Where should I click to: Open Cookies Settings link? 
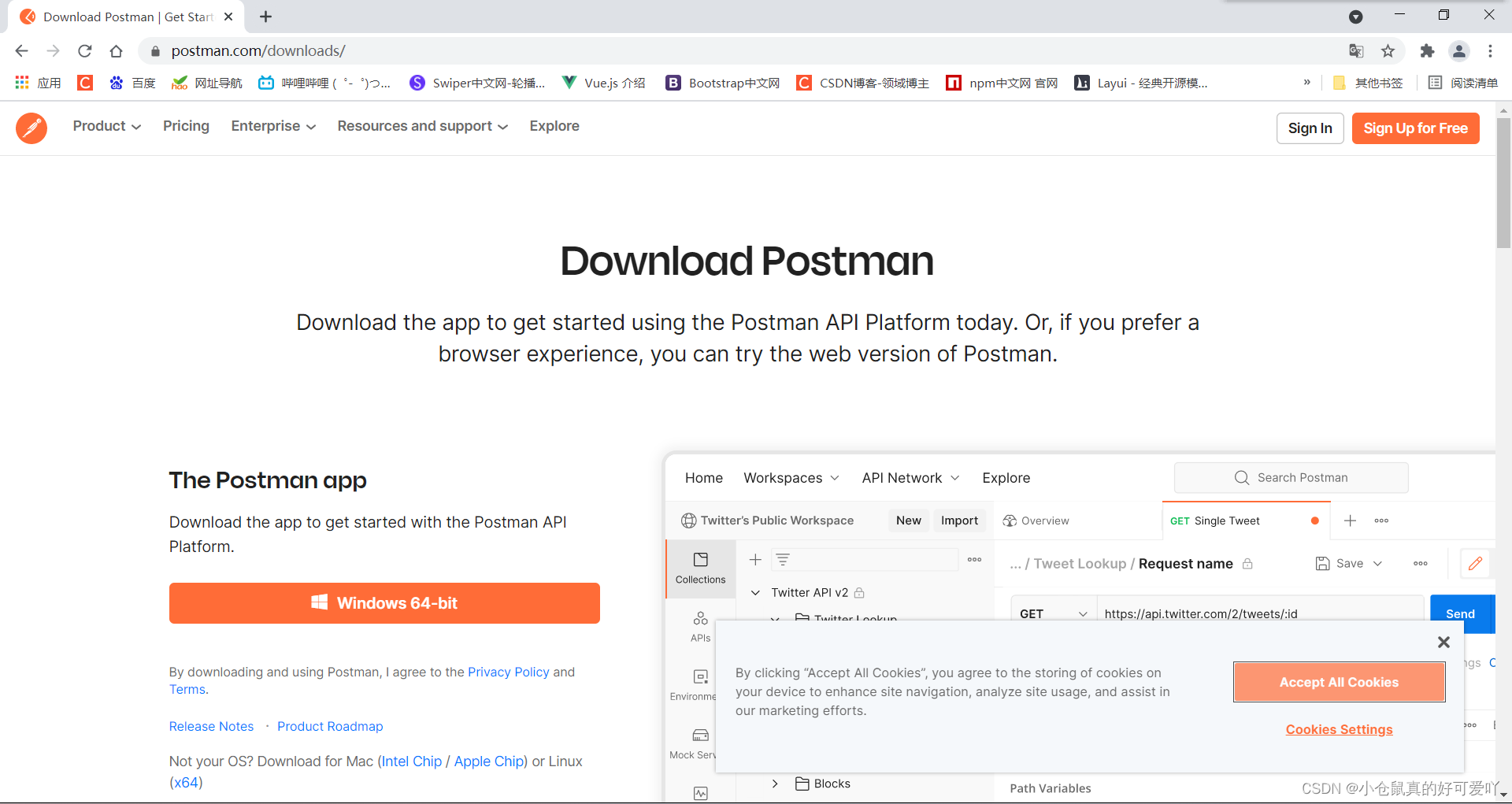[x=1339, y=729]
